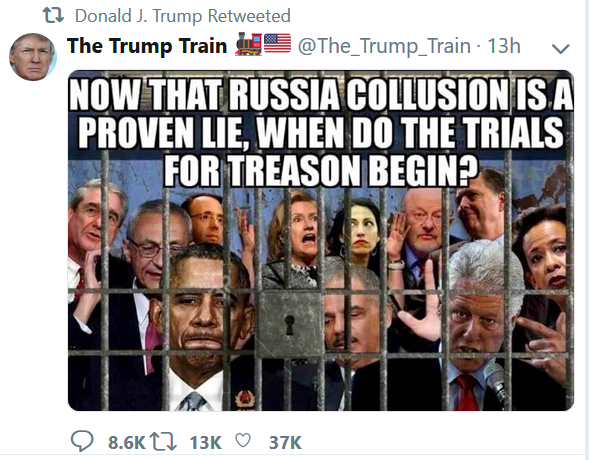The image size is (589, 460).
Task: Open the @The_Trump_Train handle
Action: (384, 46)
